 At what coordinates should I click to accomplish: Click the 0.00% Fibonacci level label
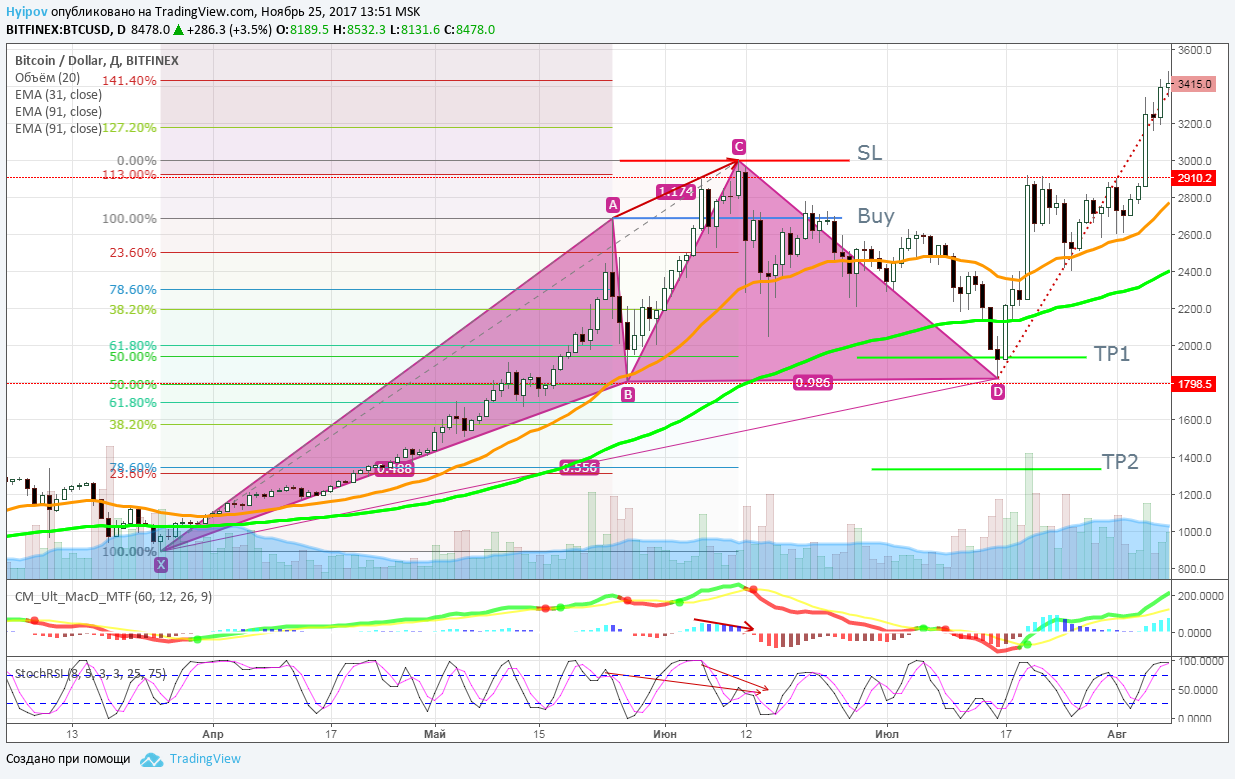coord(137,161)
